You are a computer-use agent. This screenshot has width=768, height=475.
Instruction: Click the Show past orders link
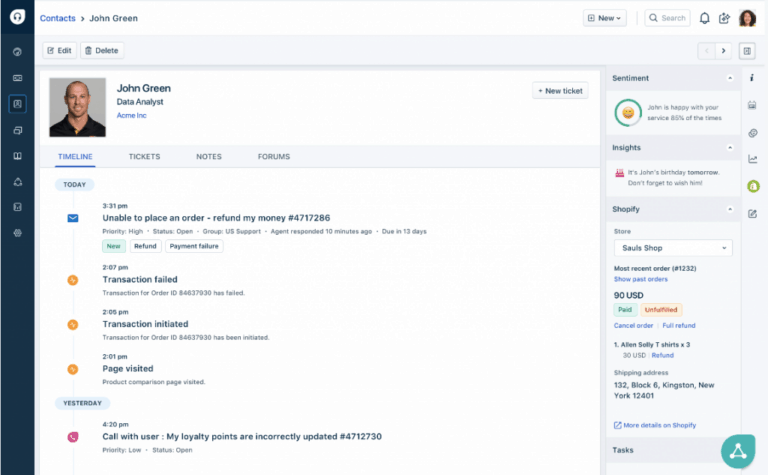tap(641, 279)
